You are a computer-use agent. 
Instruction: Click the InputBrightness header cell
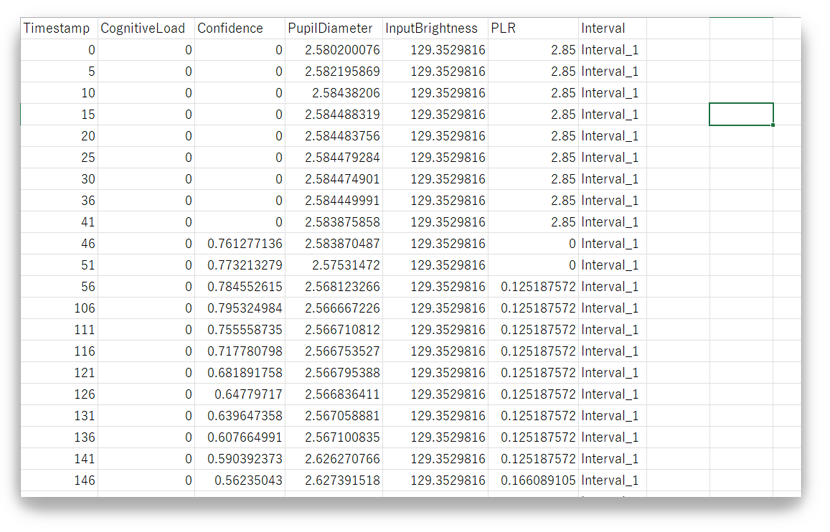pyautogui.click(x=435, y=28)
